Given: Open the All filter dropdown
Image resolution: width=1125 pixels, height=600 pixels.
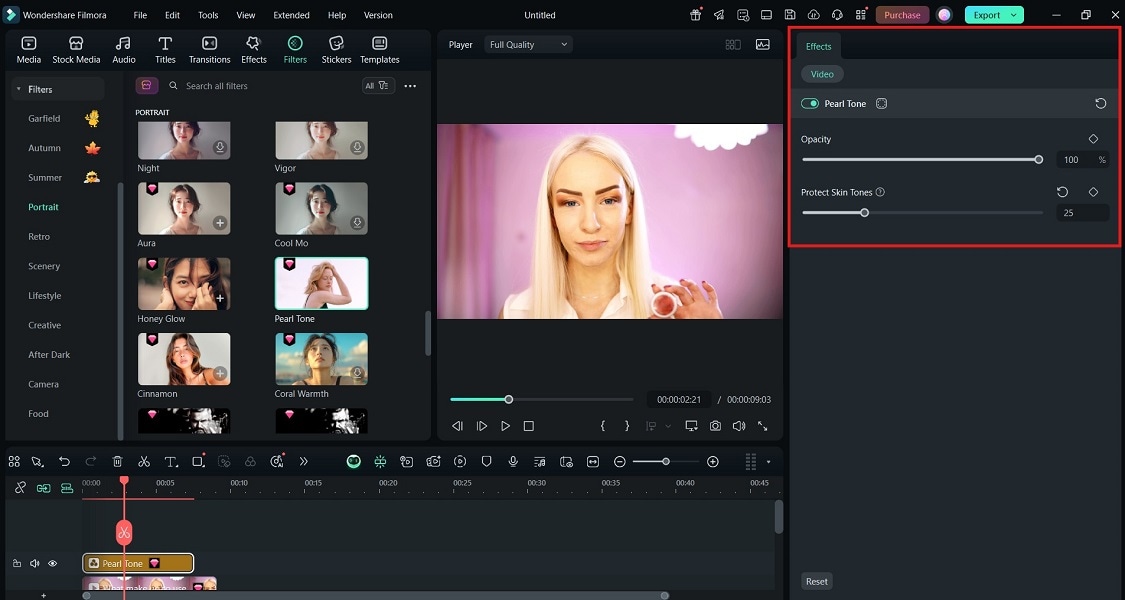Looking at the screenshot, I should tap(378, 85).
